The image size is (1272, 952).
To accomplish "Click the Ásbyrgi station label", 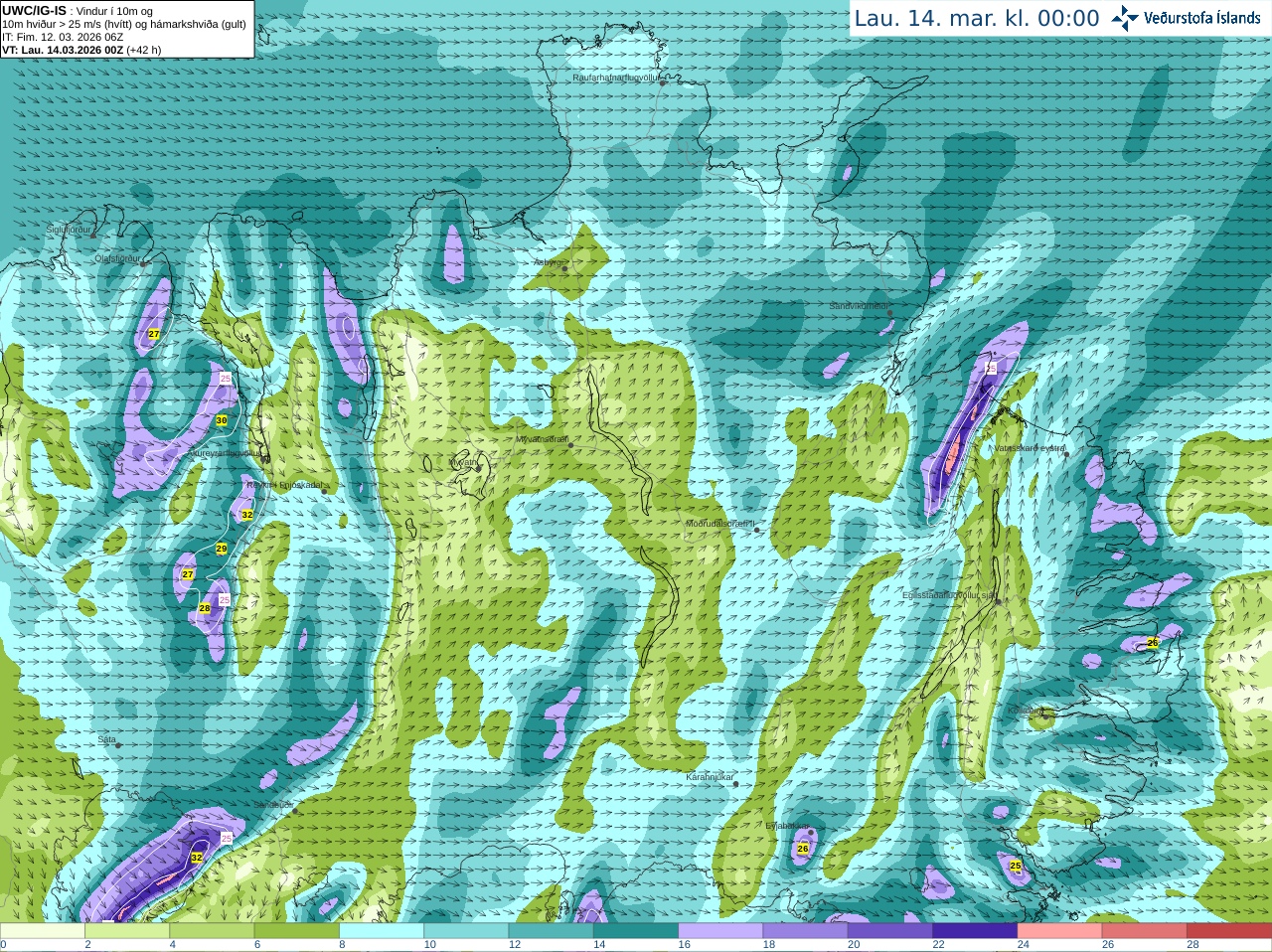I will tap(548, 263).
